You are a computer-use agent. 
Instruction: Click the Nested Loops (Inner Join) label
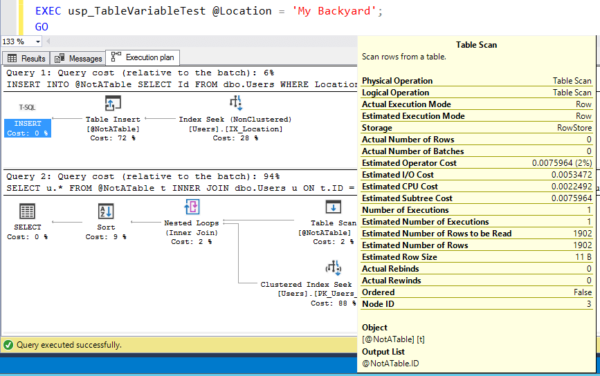click(191, 228)
